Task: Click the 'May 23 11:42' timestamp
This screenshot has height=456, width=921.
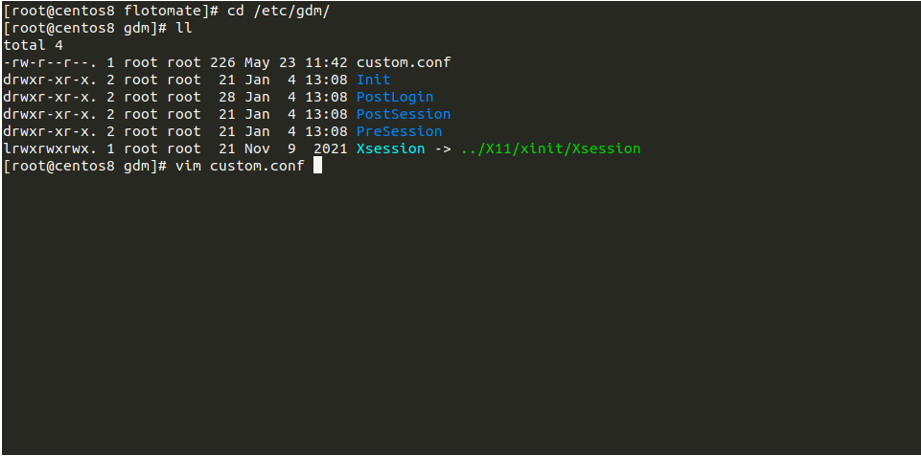Action: click(x=295, y=62)
